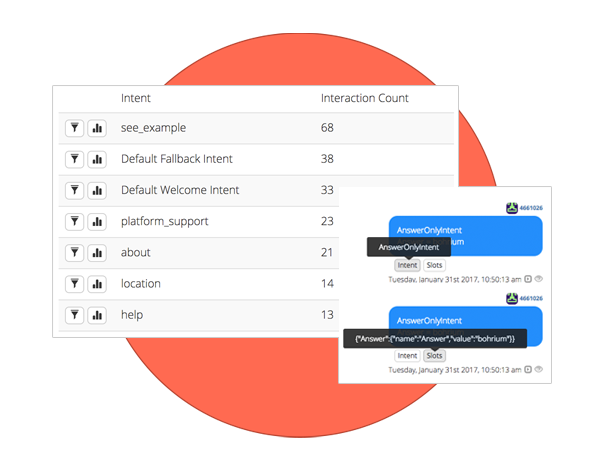Click the play icon beside second timestamp
600x470 pixels.
[528, 369]
